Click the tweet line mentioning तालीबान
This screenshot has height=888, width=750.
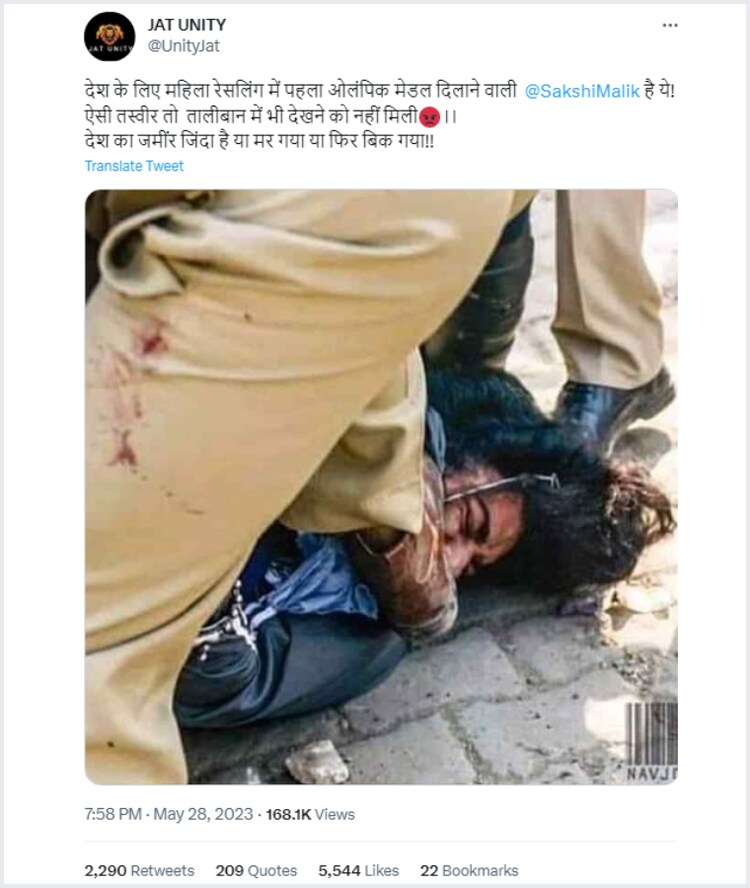point(271,117)
